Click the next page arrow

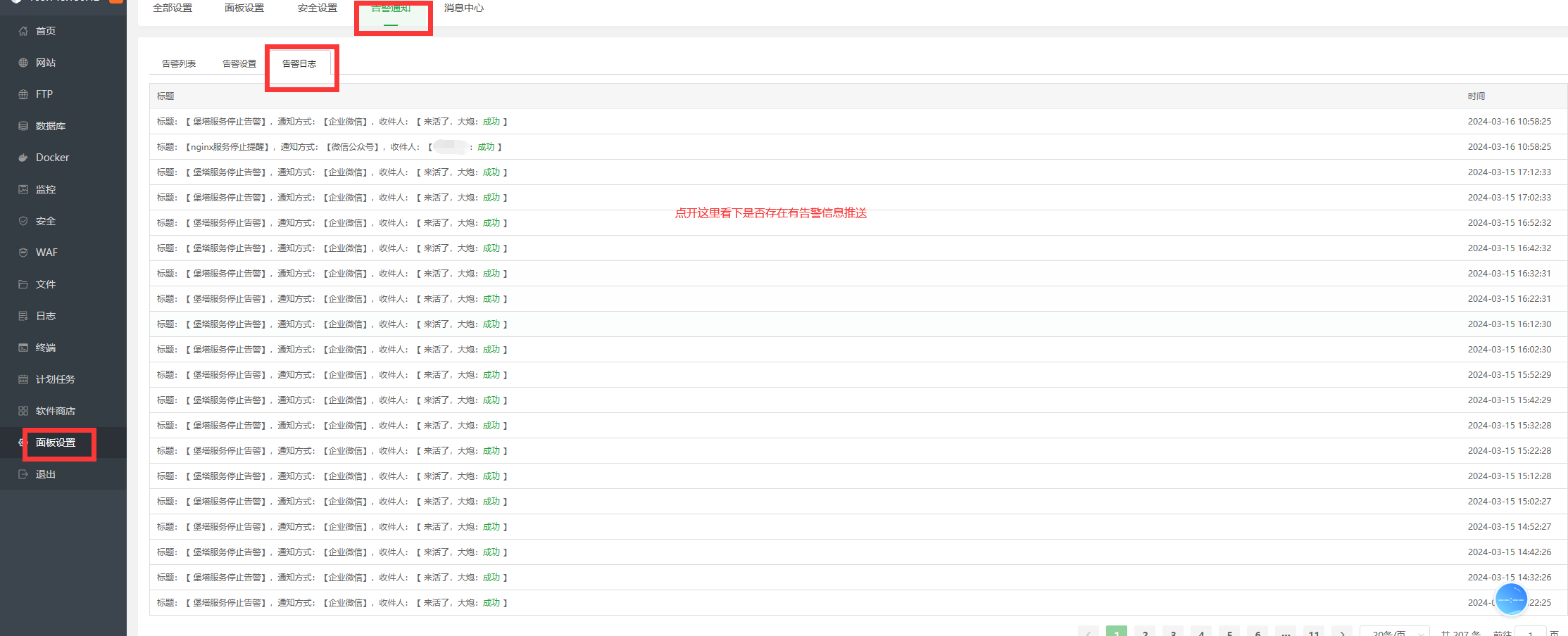(x=1342, y=632)
